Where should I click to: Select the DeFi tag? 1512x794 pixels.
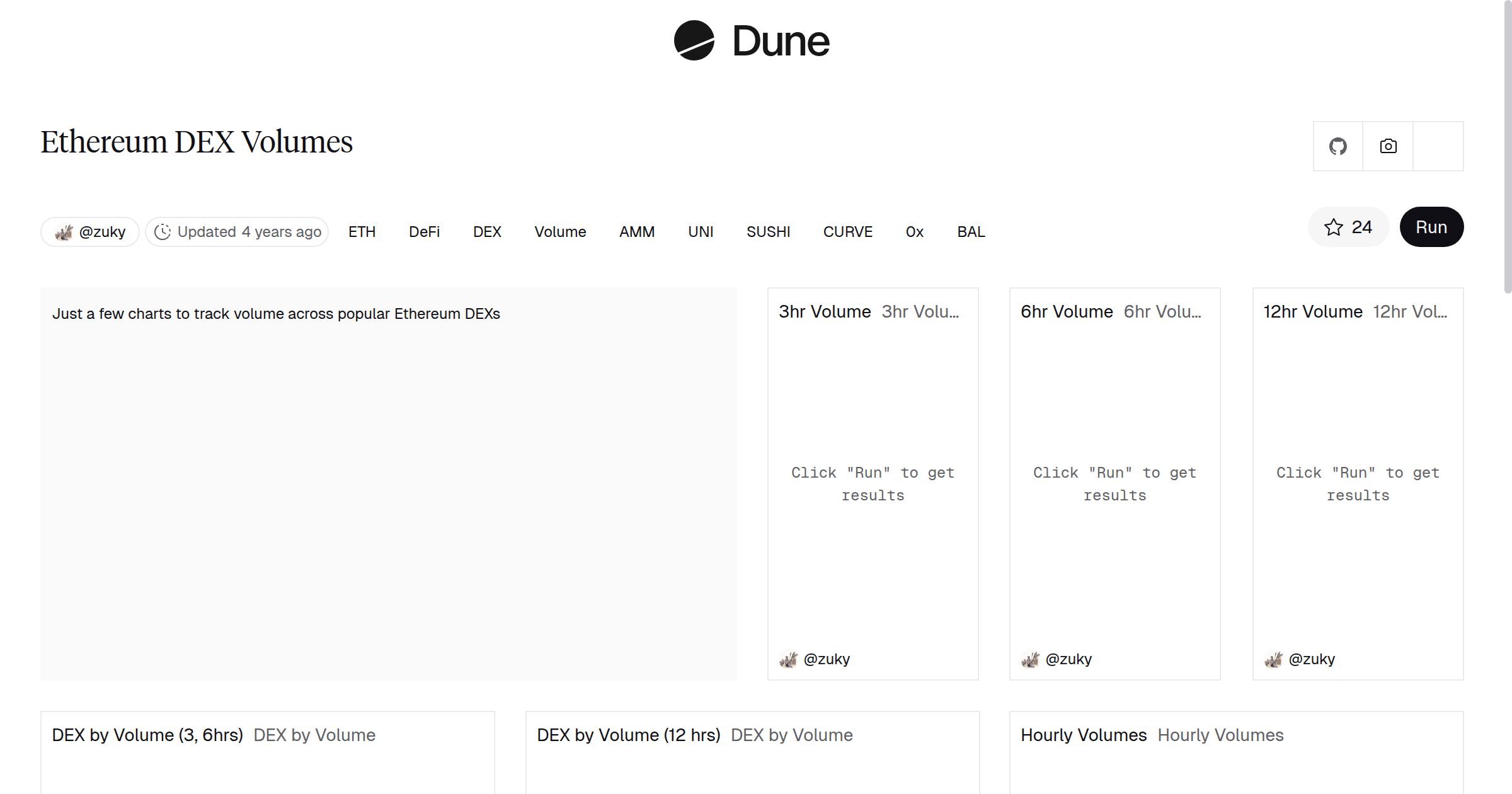coord(424,231)
